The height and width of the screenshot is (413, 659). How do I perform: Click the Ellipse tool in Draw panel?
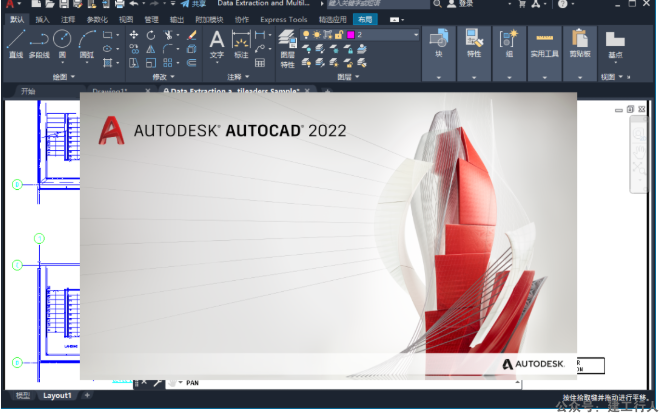108,49
